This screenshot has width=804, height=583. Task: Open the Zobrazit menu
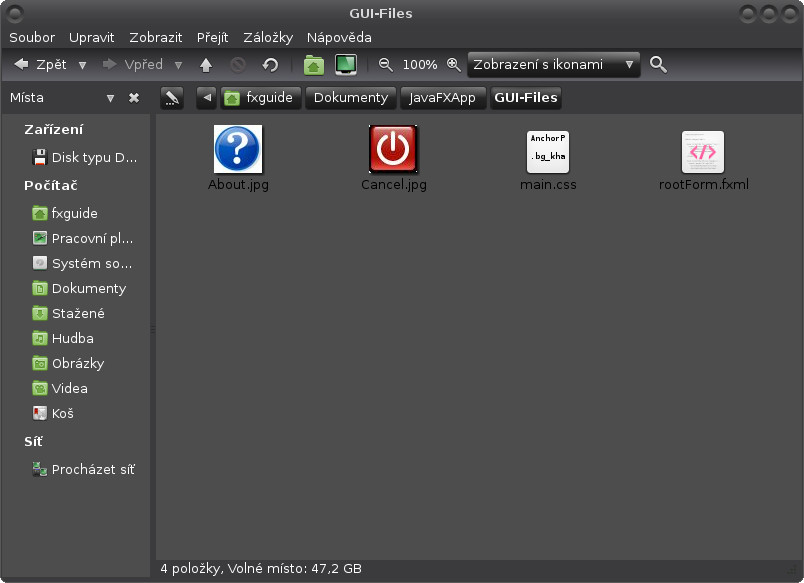(155, 37)
